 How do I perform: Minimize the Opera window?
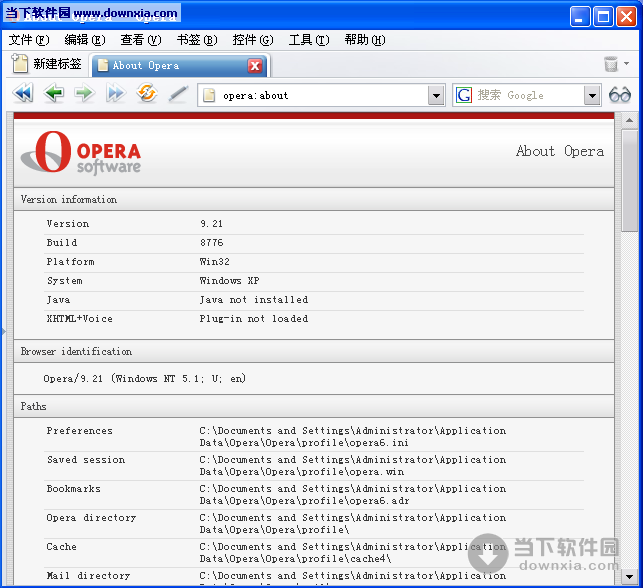pyautogui.click(x=580, y=17)
